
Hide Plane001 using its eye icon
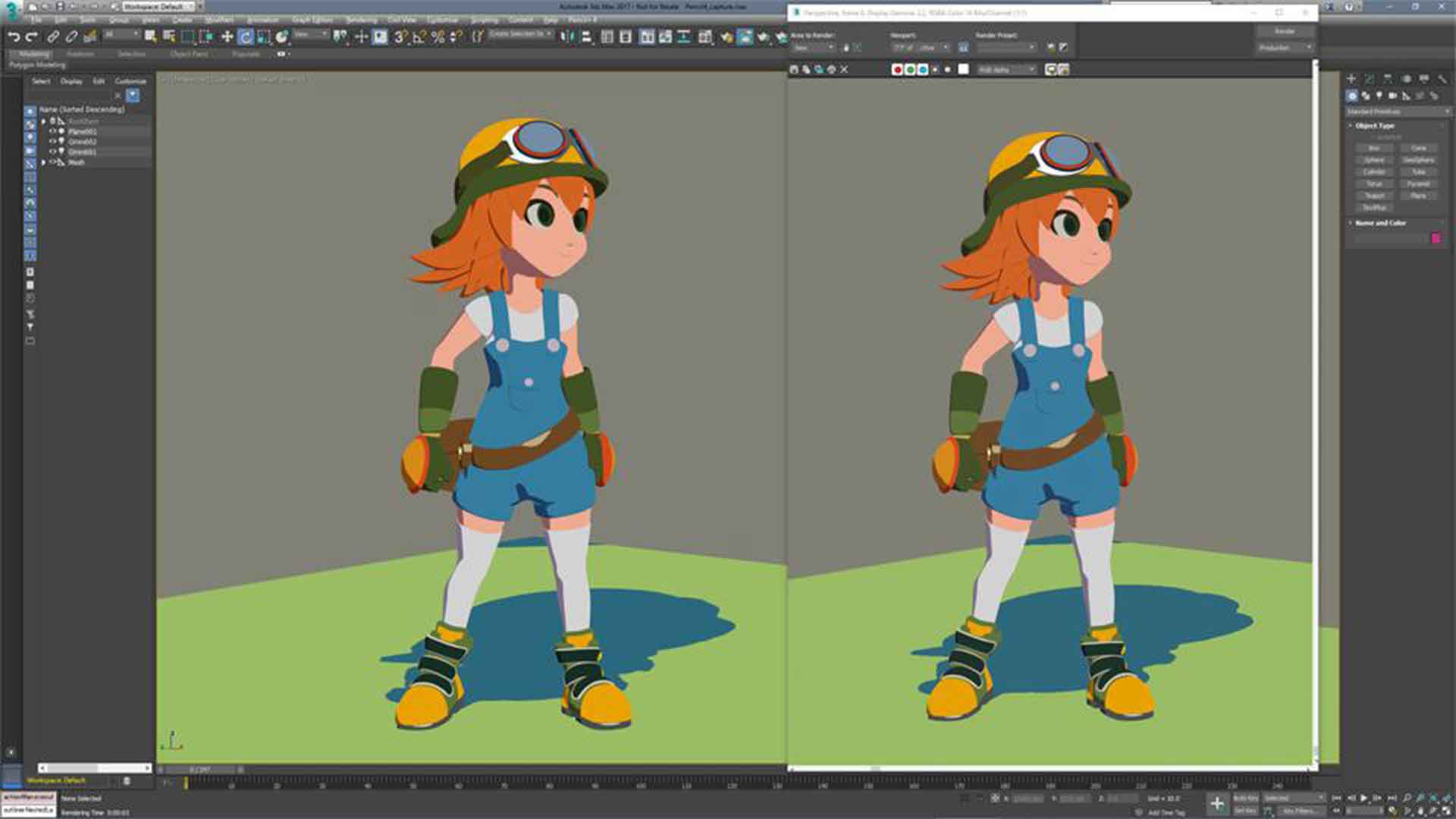[x=52, y=131]
